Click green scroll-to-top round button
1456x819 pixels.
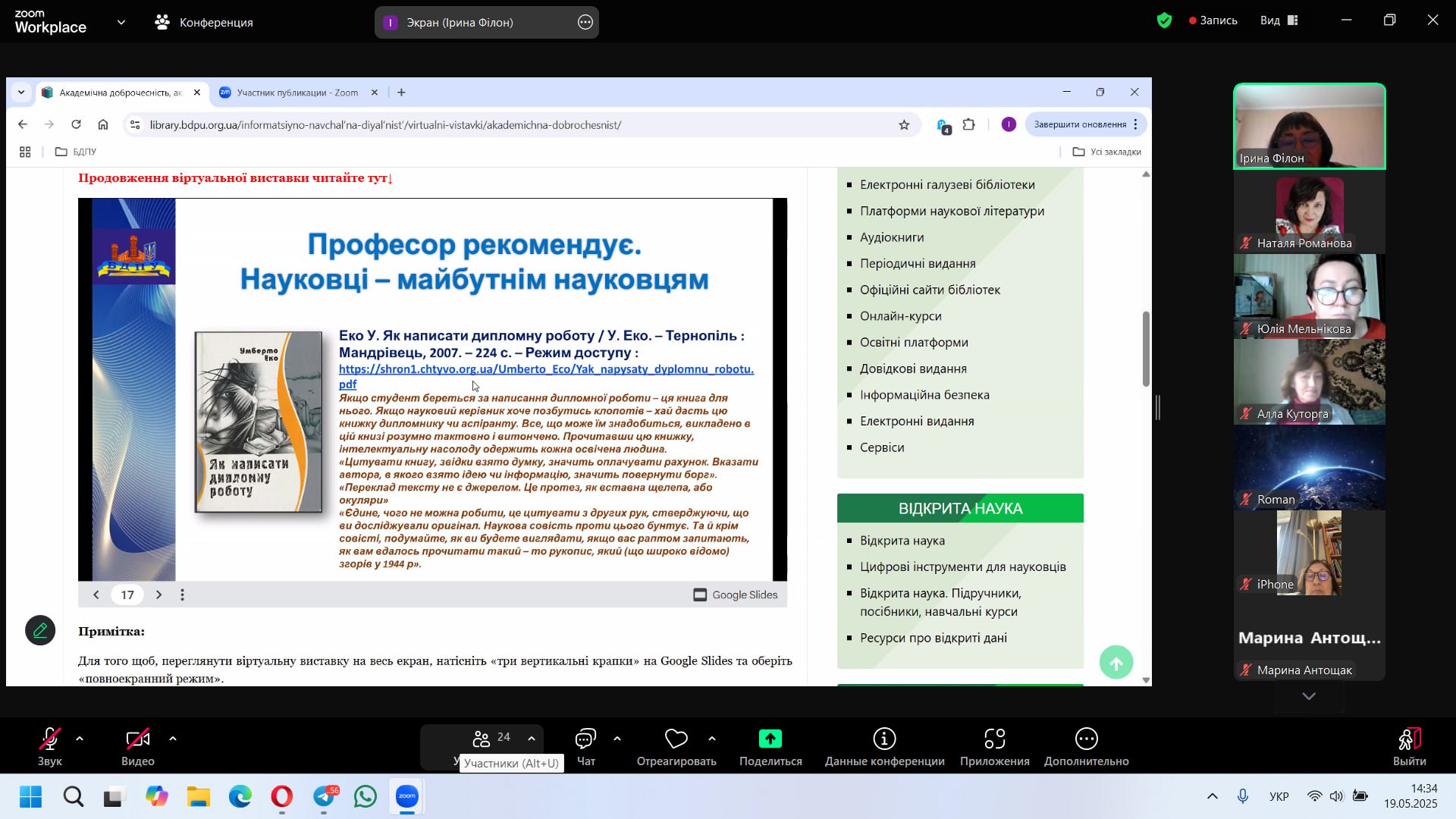pos(1116,664)
